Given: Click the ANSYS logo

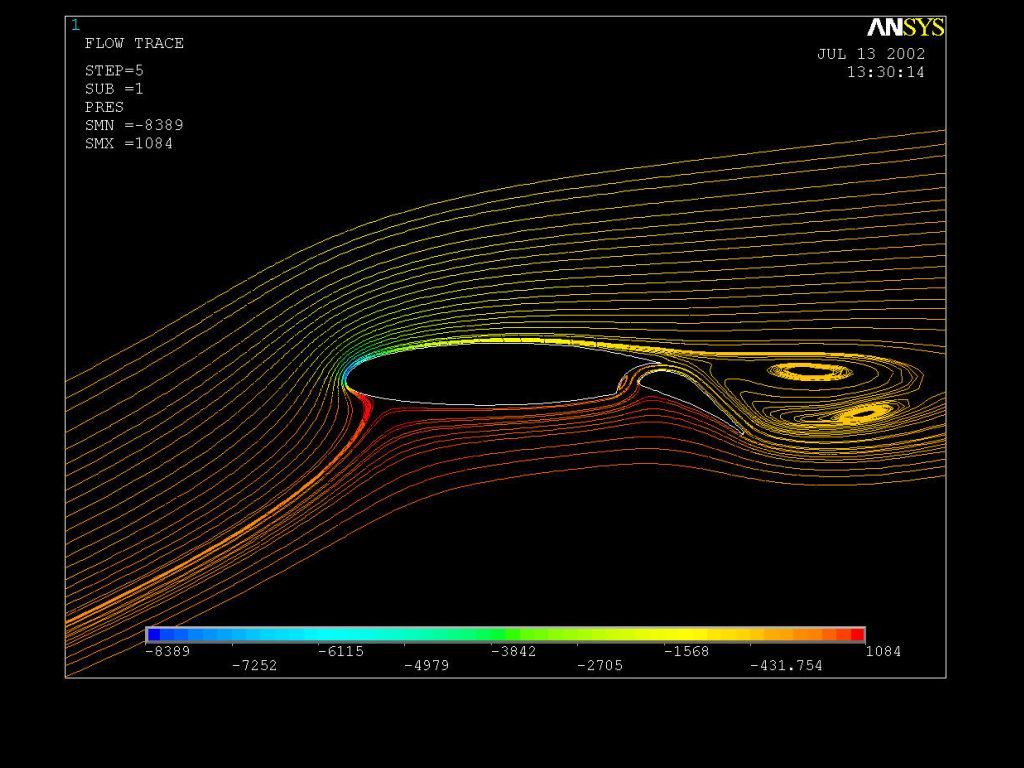Looking at the screenshot, I should [906, 27].
